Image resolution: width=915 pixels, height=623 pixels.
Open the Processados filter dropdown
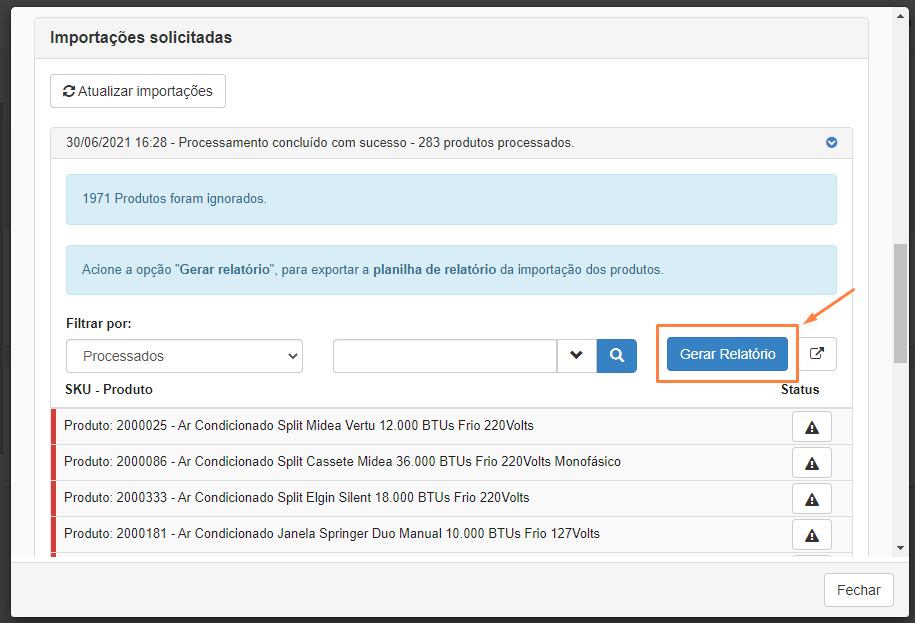click(184, 356)
